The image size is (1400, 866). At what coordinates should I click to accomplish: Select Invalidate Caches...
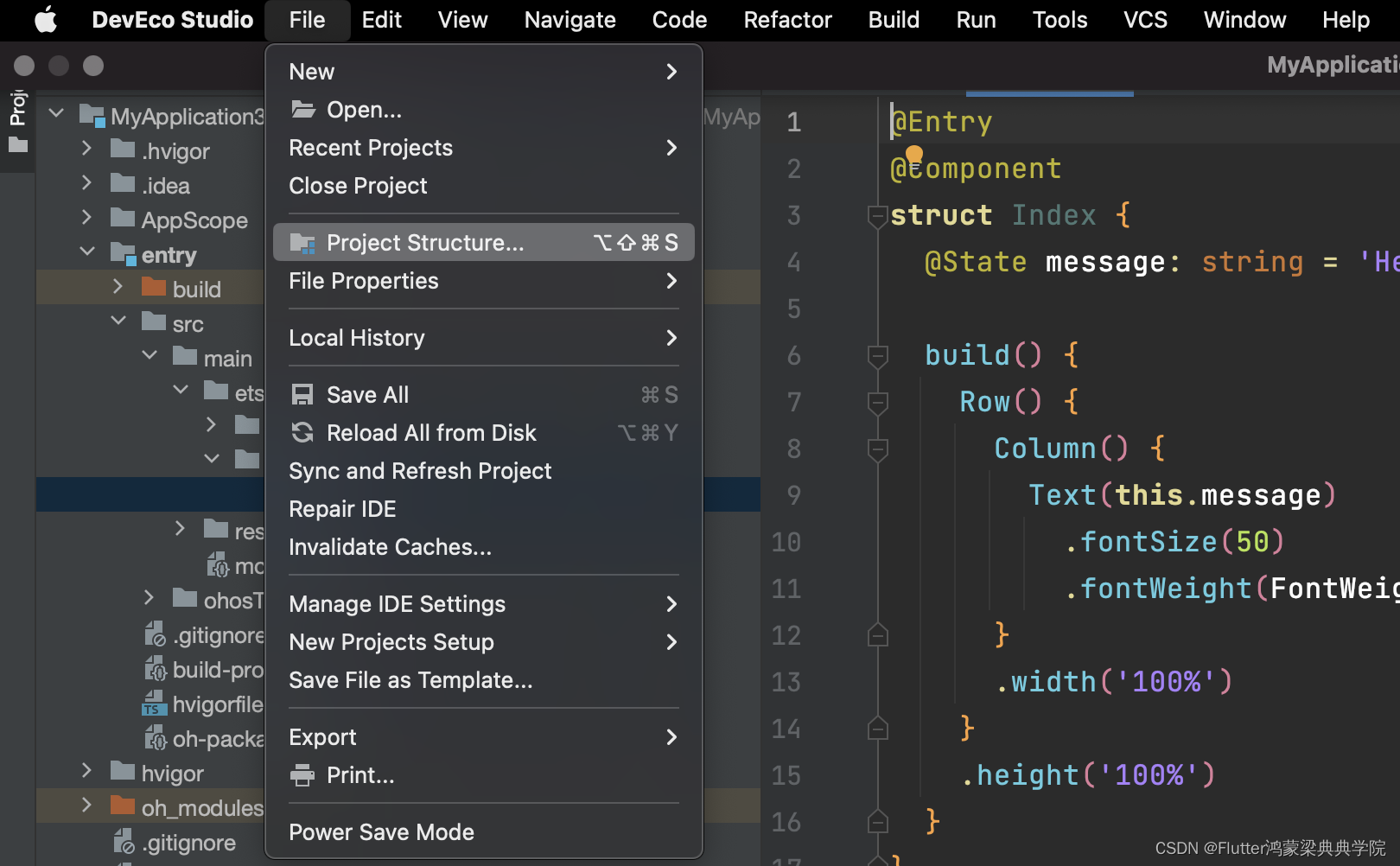484,547
